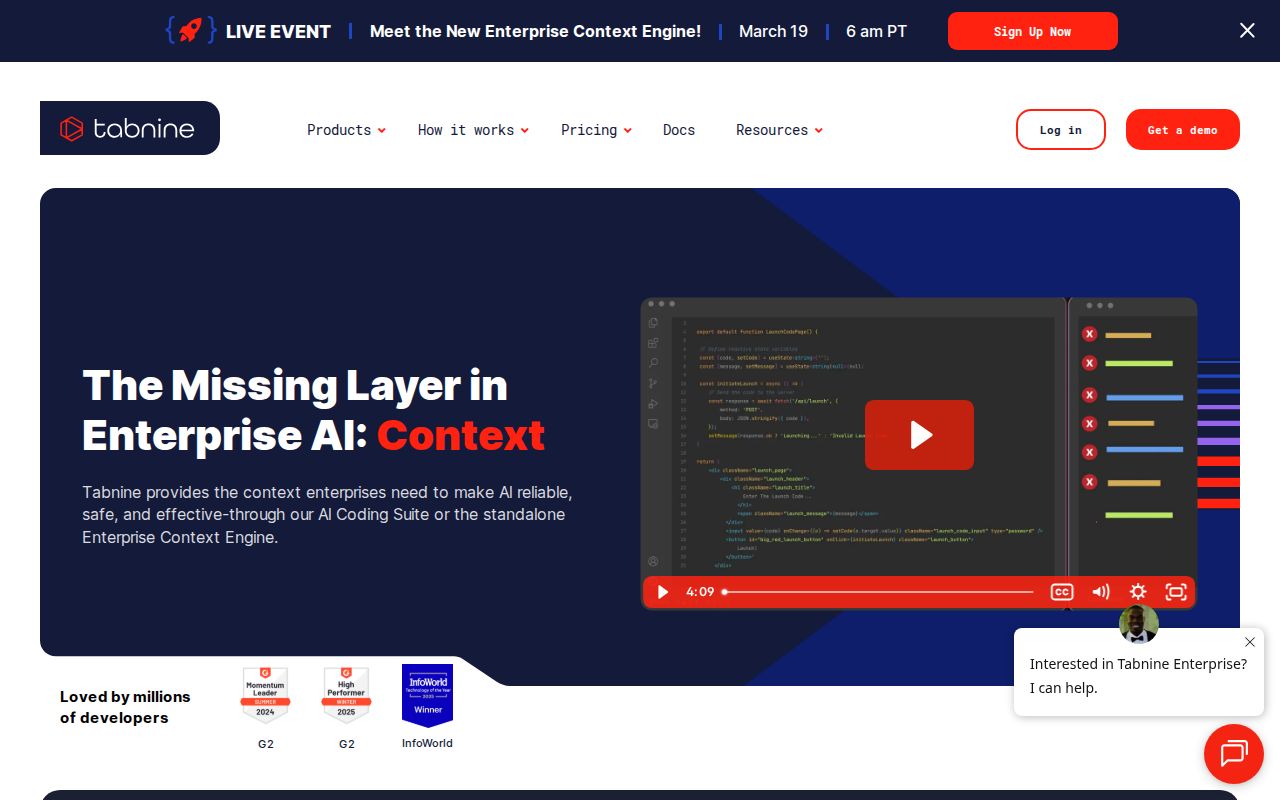Click the Sign Up Now button
1280x800 pixels.
[1032, 31]
